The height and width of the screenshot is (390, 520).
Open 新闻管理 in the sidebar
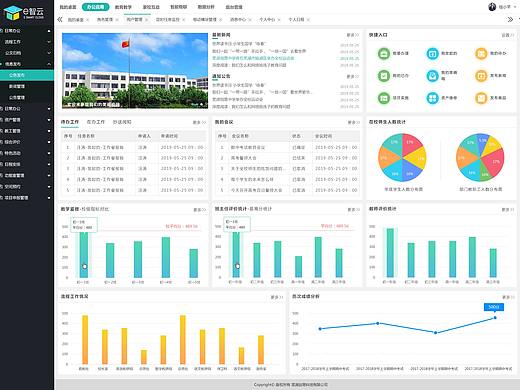[x=17, y=86]
